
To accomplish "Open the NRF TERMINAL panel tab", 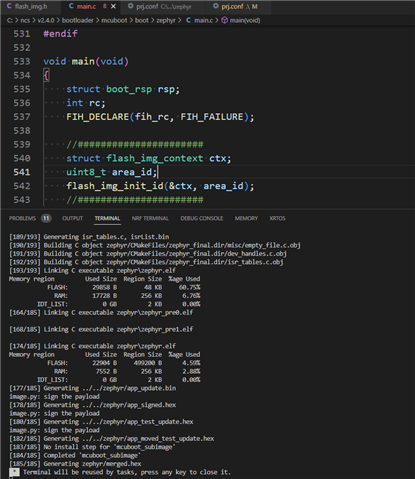I will [x=150, y=218].
